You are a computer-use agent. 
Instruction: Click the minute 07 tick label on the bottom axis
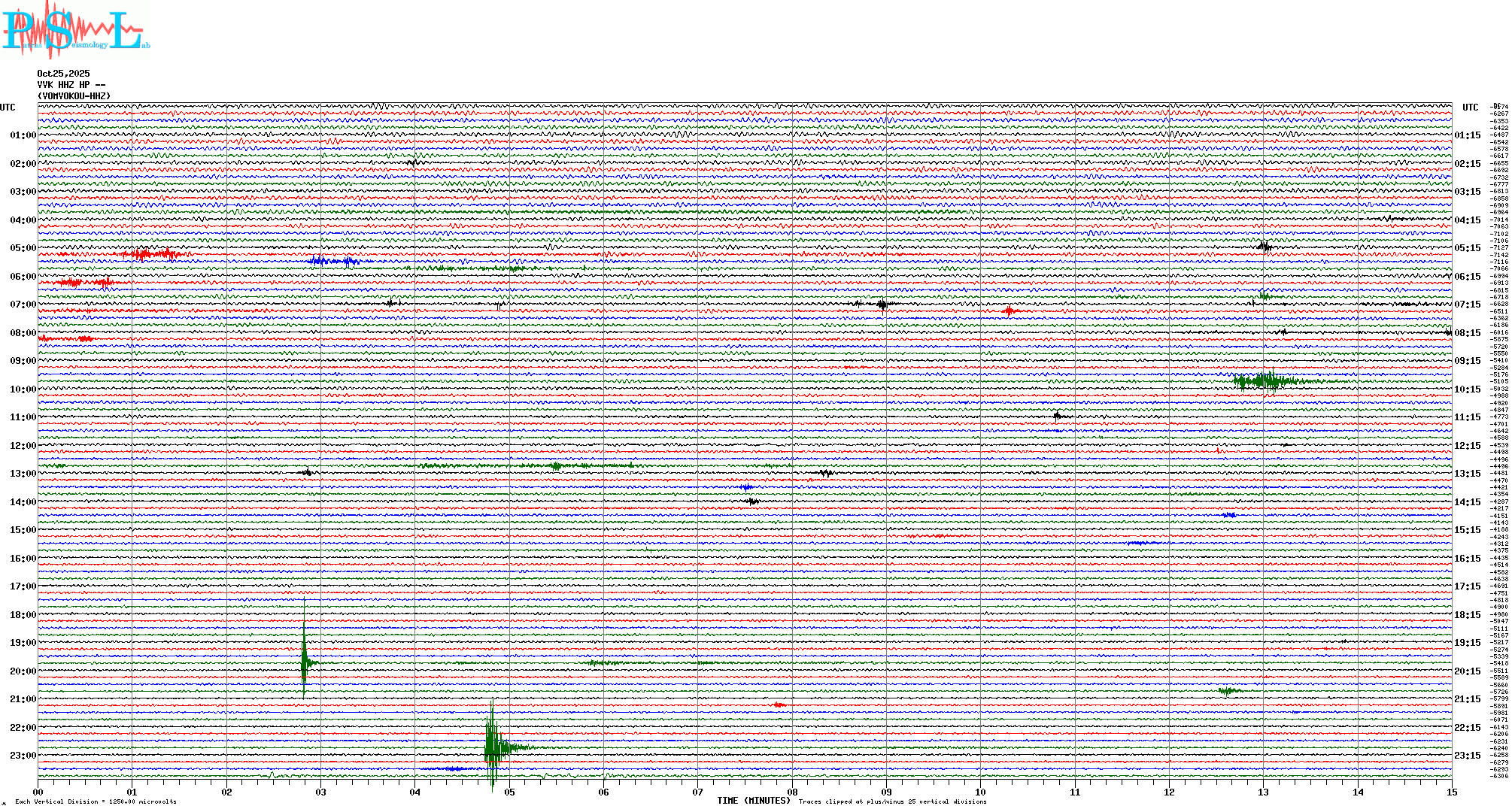point(697,792)
